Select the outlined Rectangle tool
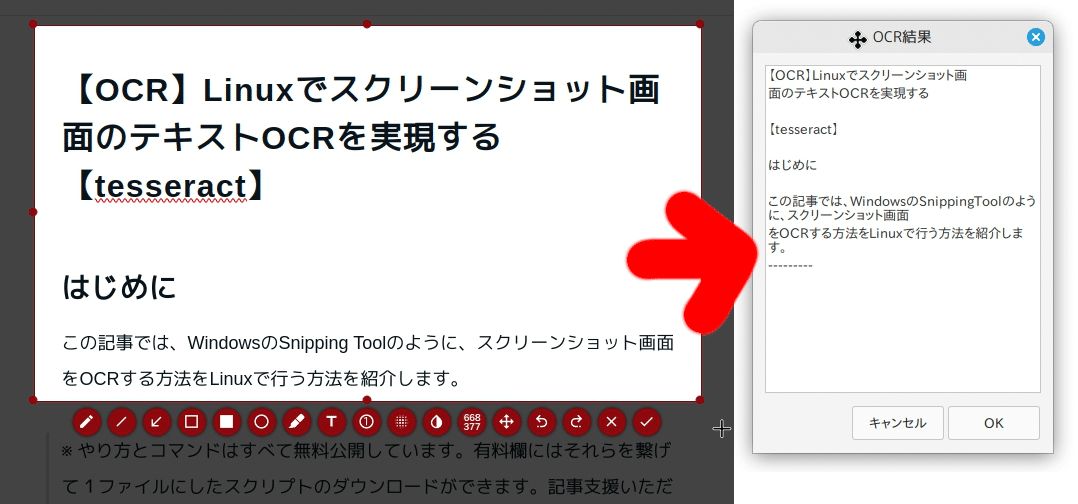Viewport: 1078px width, 504px height. (192, 422)
